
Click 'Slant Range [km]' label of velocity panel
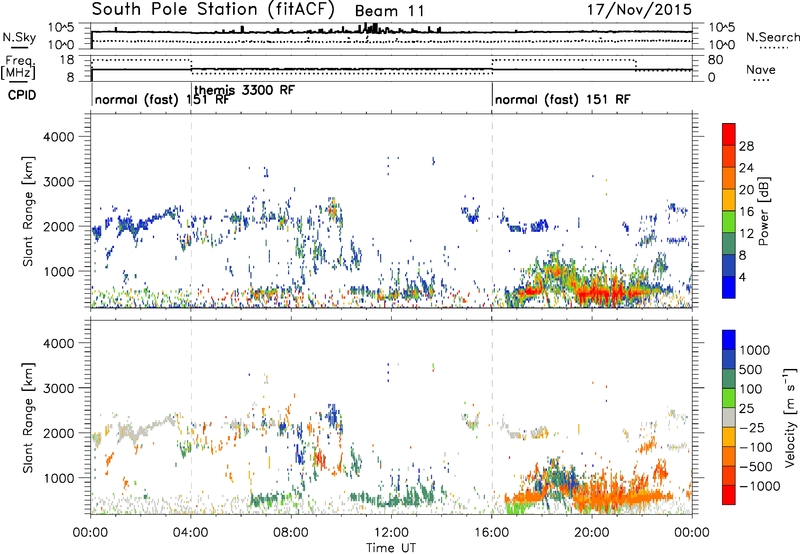[x=28, y=417]
